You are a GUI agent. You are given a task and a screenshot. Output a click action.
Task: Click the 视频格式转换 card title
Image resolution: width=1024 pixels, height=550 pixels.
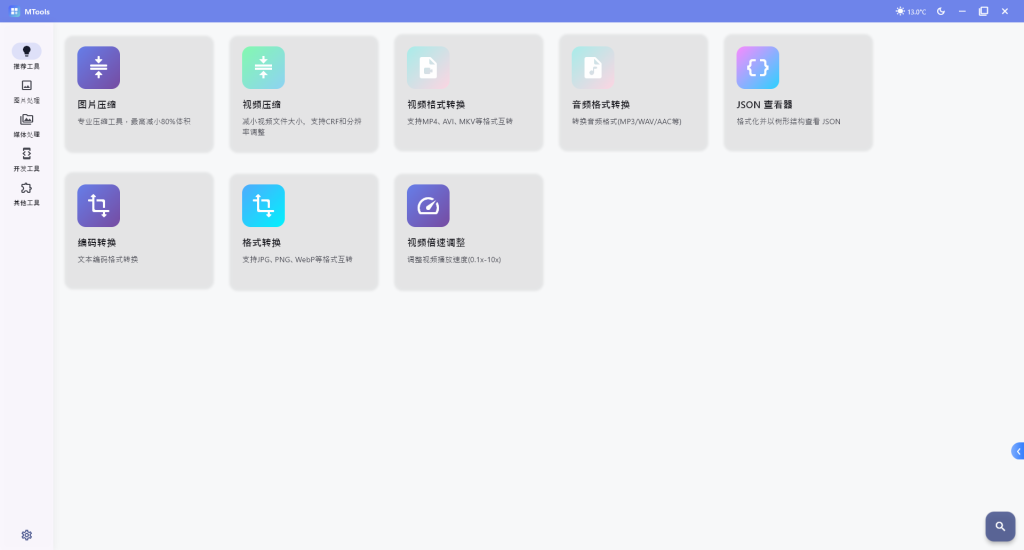436,105
